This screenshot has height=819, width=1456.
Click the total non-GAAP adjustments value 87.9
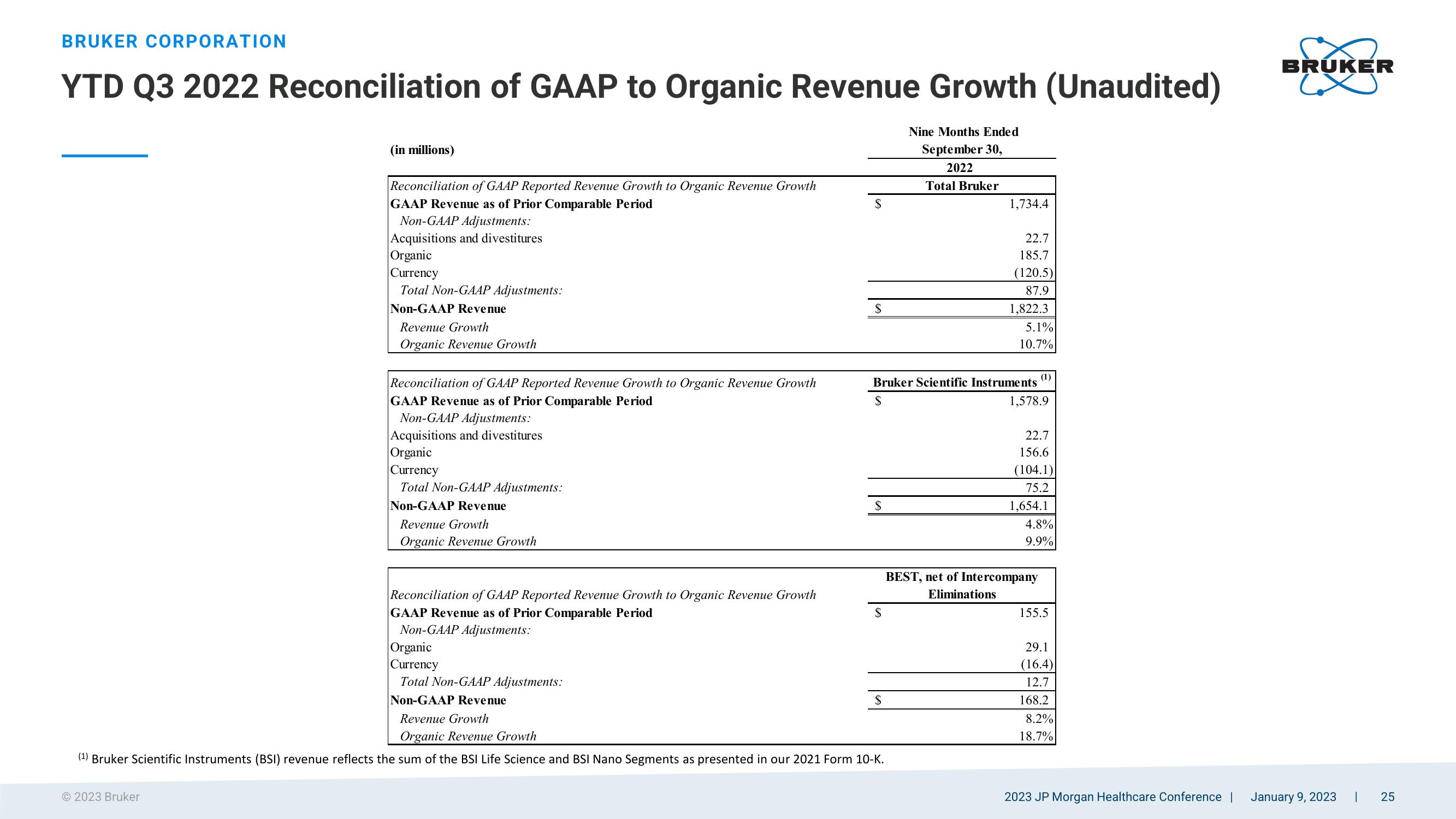1037,290
